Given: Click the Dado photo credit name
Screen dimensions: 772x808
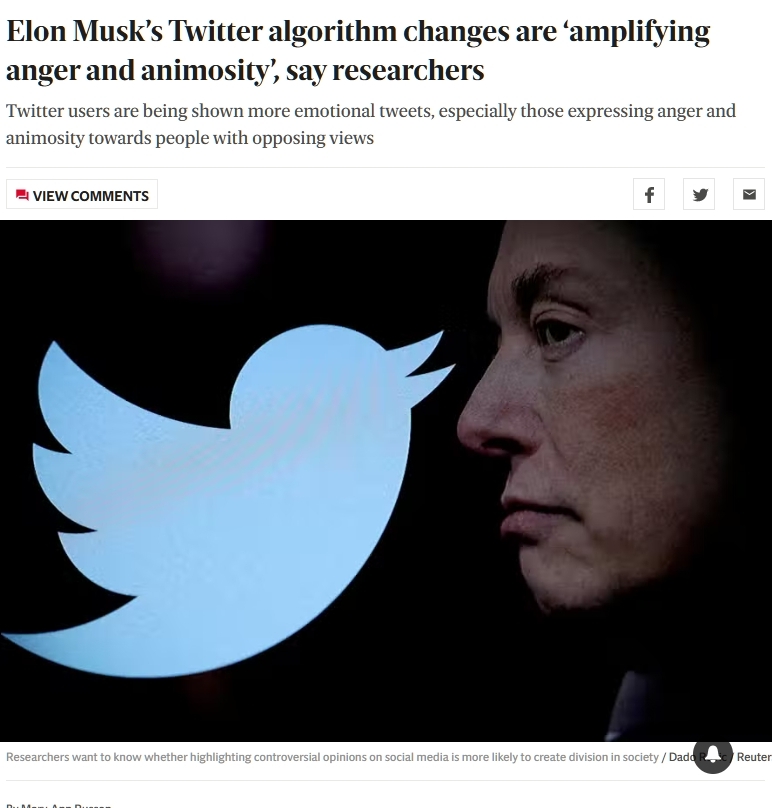Looking at the screenshot, I should tap(681, 757).
